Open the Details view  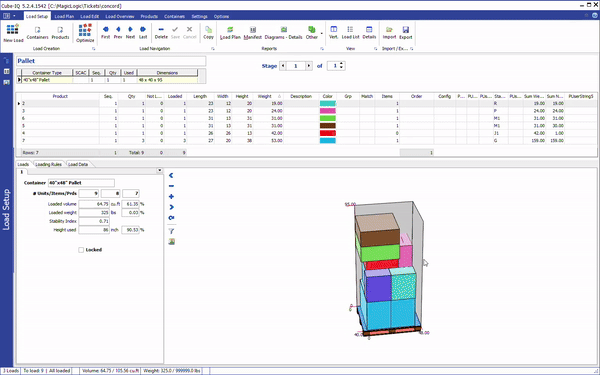point(369,33)
